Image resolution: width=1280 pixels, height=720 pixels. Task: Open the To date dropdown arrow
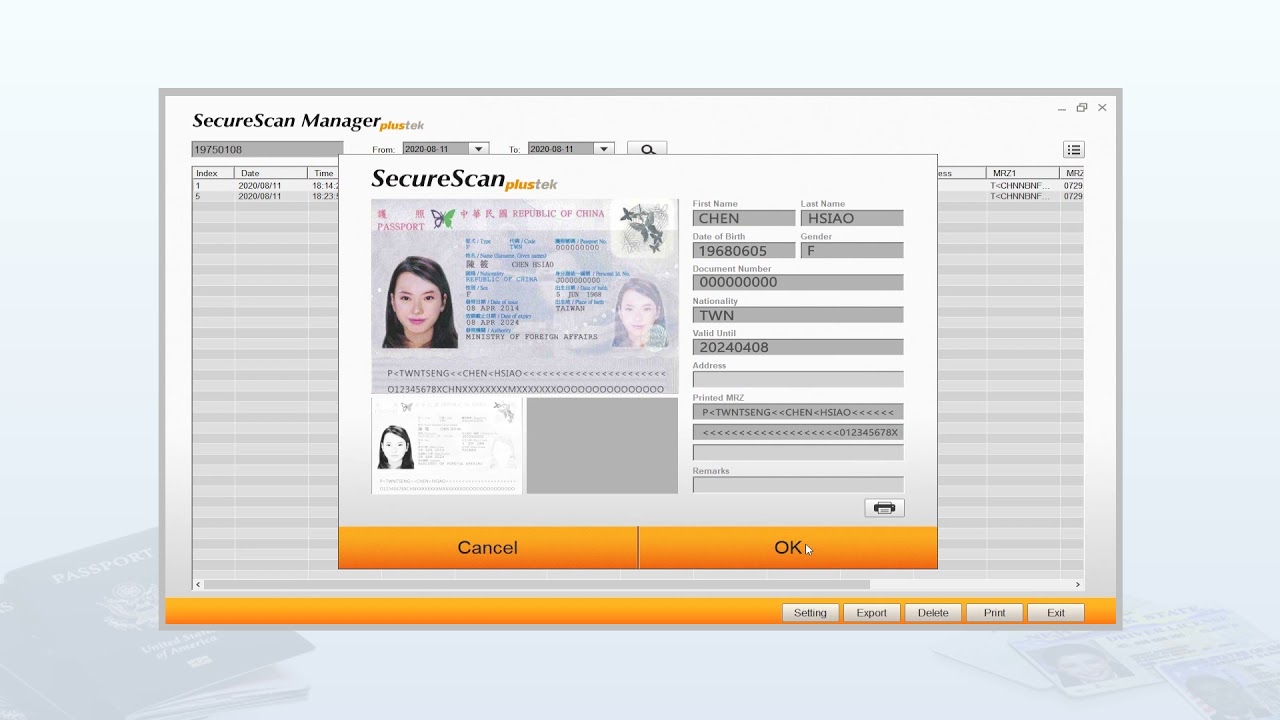coord(603,149)
